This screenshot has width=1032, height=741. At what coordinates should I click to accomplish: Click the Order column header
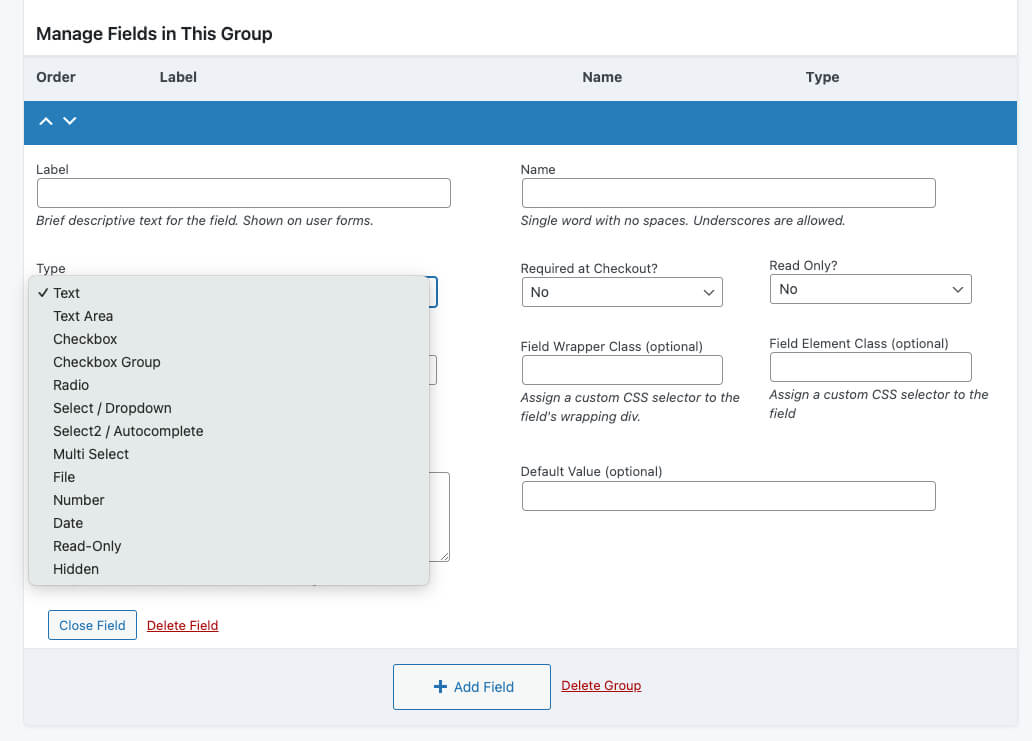(x=56, y=77)
